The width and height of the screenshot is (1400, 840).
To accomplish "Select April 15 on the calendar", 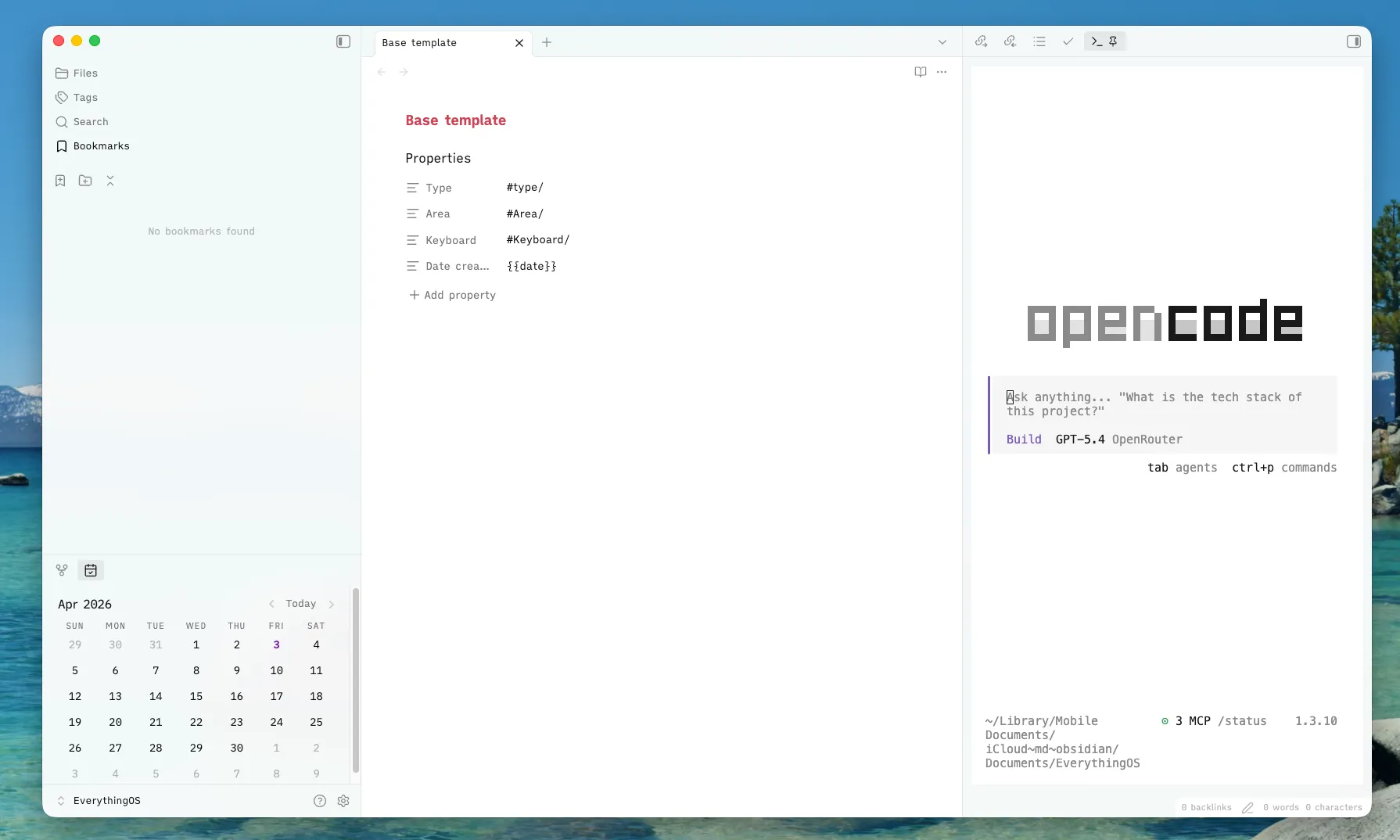I will pyautogui.click(x=196, y=696).
